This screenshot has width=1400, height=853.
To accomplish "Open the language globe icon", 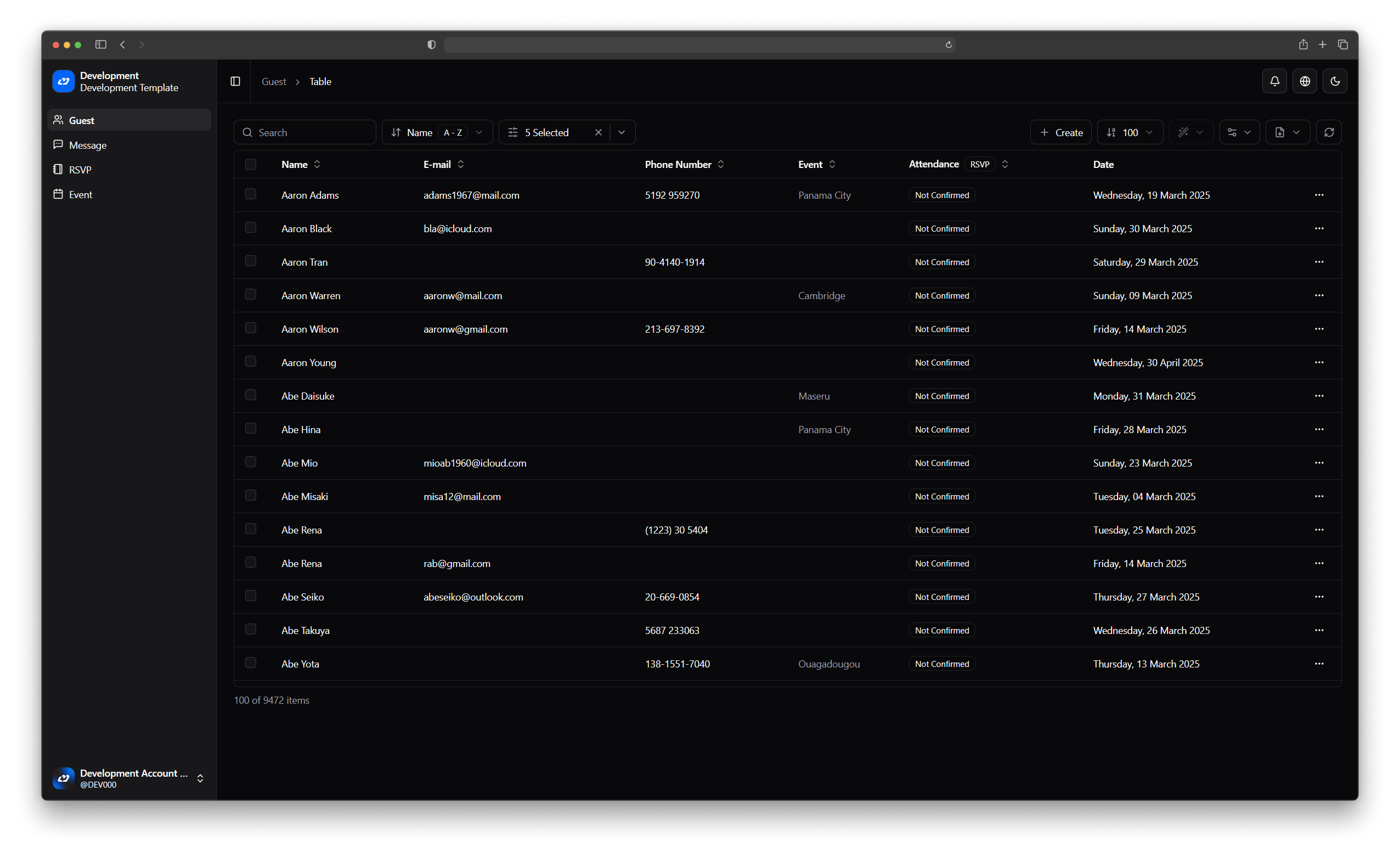I will pyautogui.click(x=1305, y=81).
